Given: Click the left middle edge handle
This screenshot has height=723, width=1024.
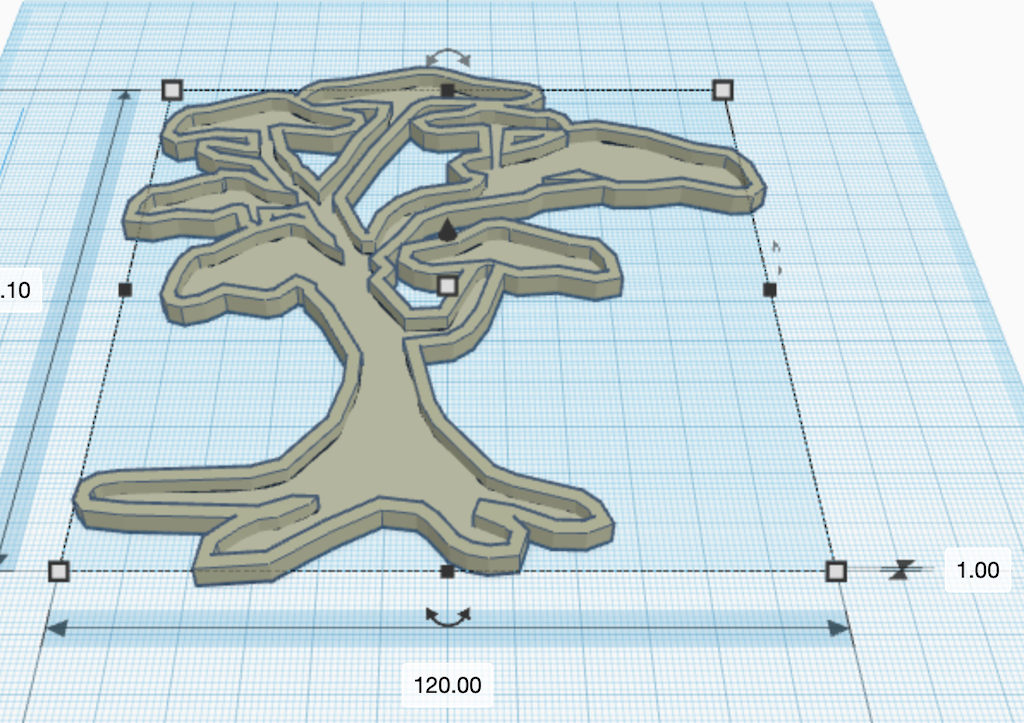Looking at the screenshot, I should tap(125, 290).
